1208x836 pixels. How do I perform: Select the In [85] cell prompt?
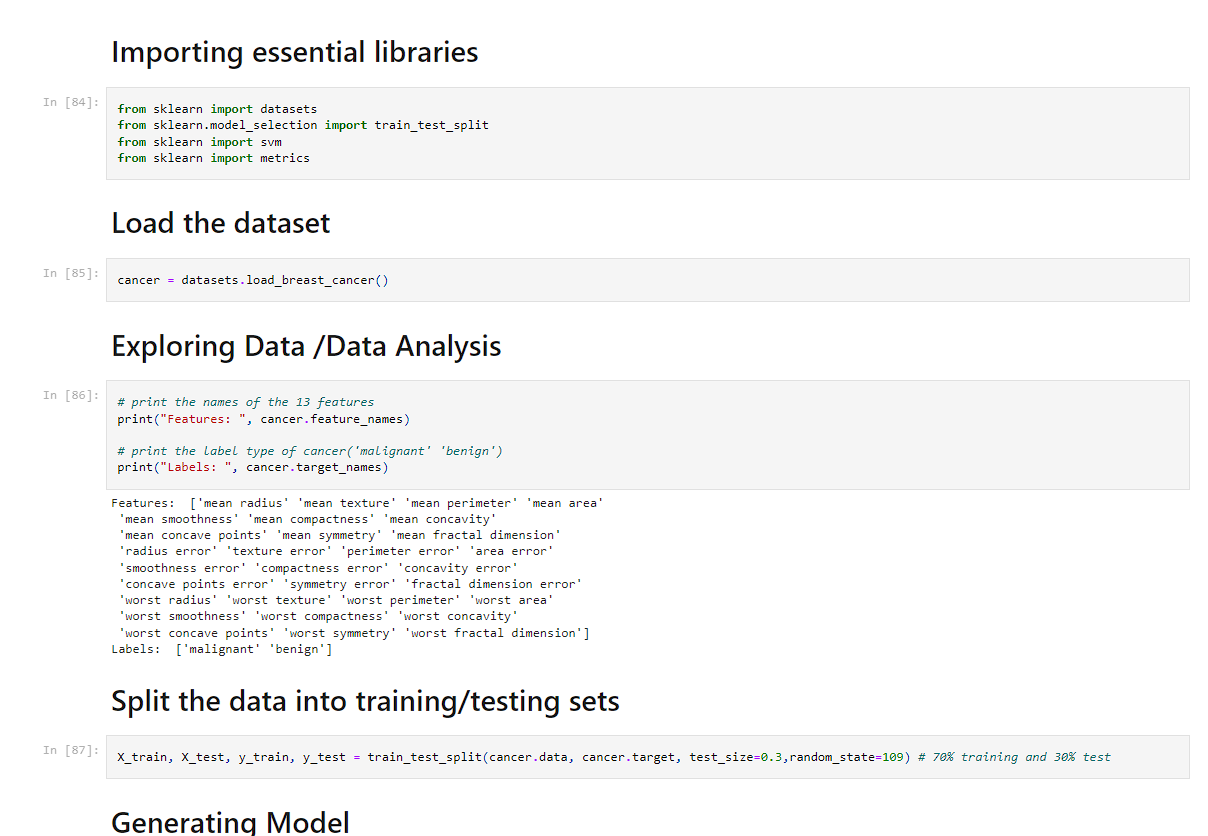coord(70,273)
